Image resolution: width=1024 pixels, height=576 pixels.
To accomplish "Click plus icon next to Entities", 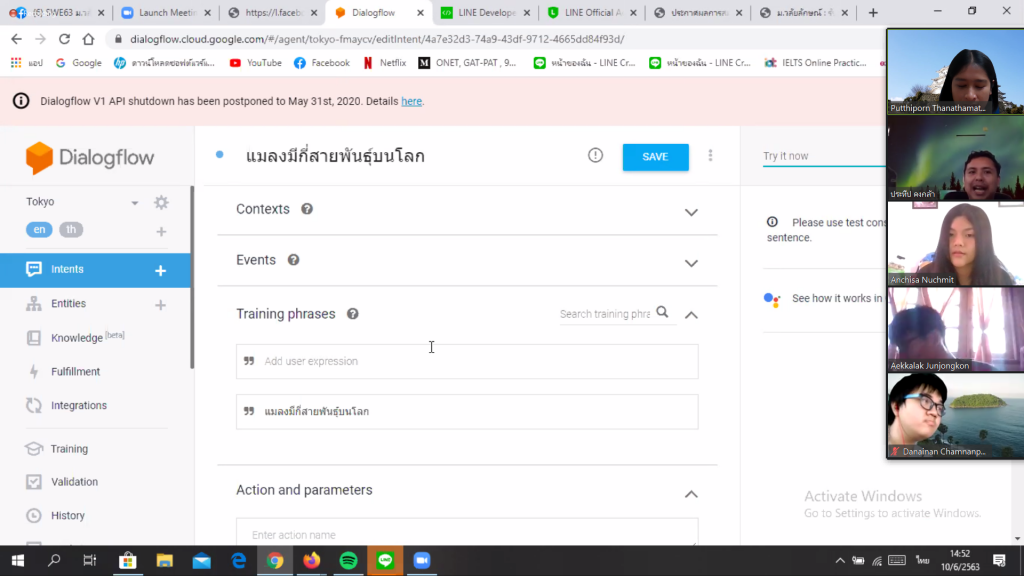I will (x=160, y=304).
